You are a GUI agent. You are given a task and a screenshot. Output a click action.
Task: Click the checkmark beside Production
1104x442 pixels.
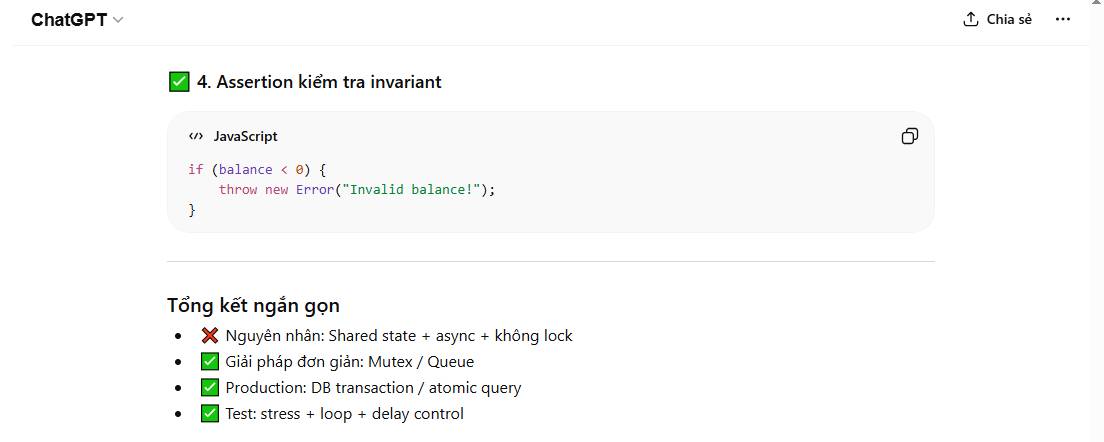(210, 388)
